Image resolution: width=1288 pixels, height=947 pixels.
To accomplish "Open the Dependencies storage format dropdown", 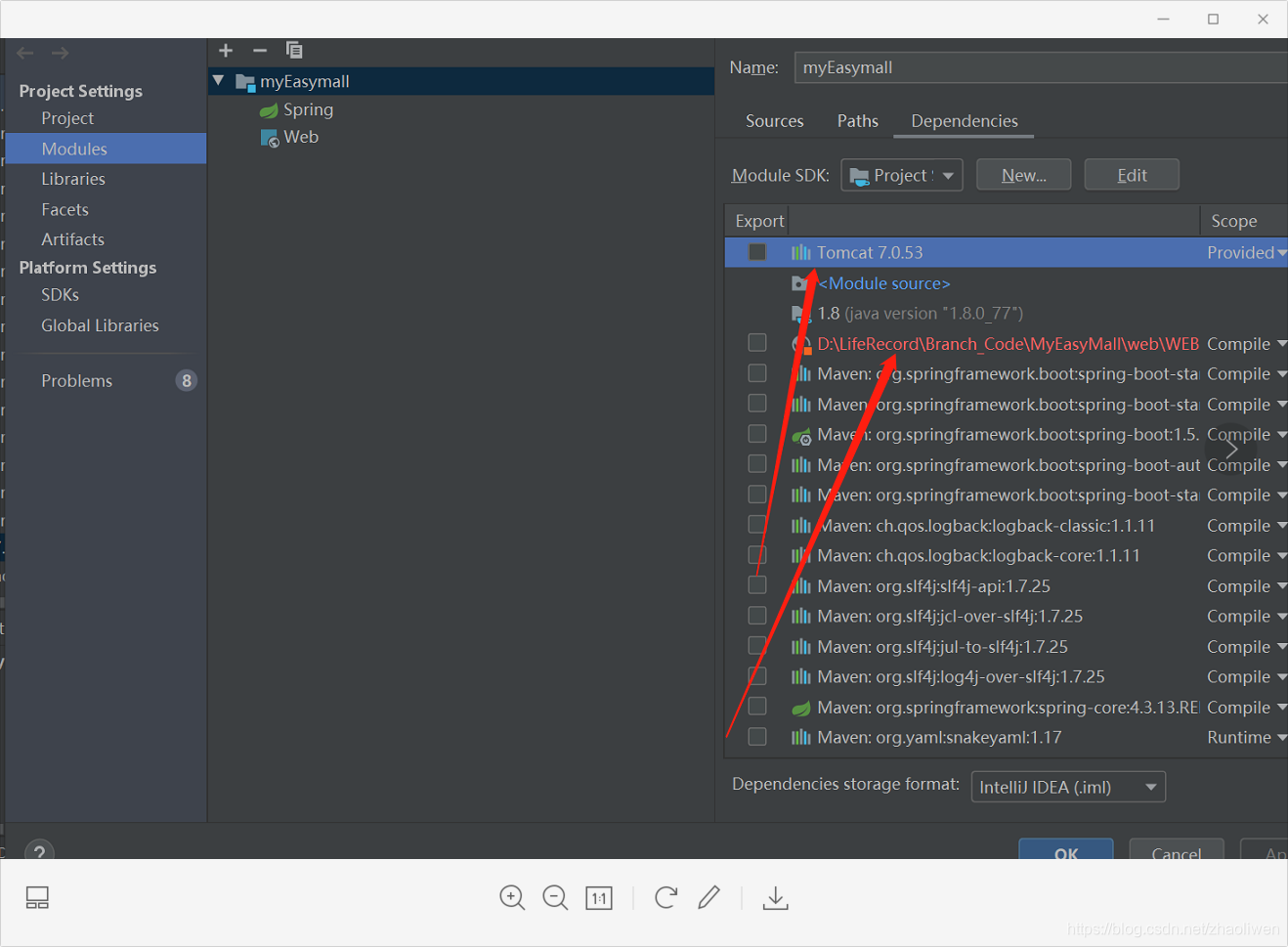I will [1068, 787].
